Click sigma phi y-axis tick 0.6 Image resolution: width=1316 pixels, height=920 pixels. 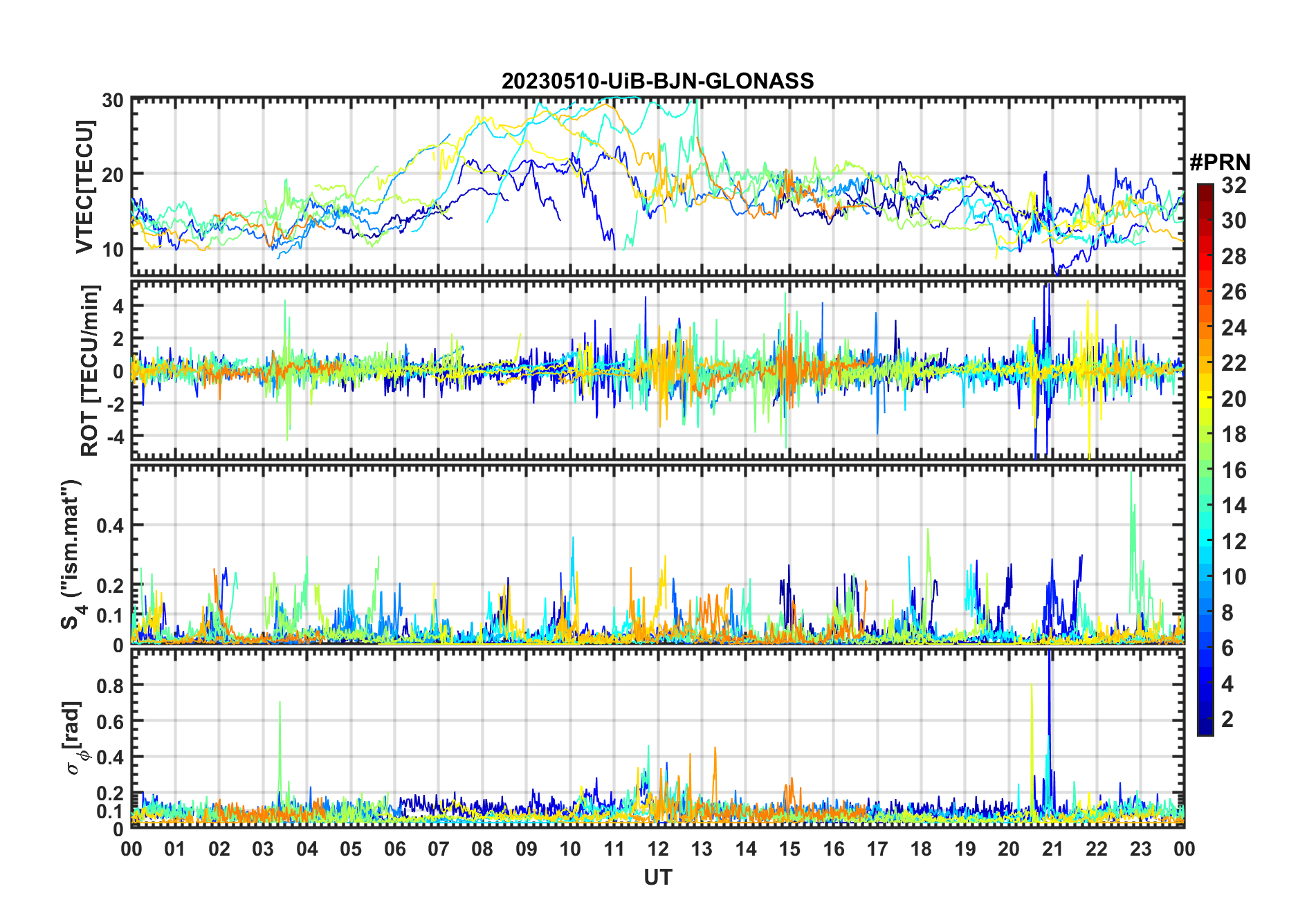point(109,721)
